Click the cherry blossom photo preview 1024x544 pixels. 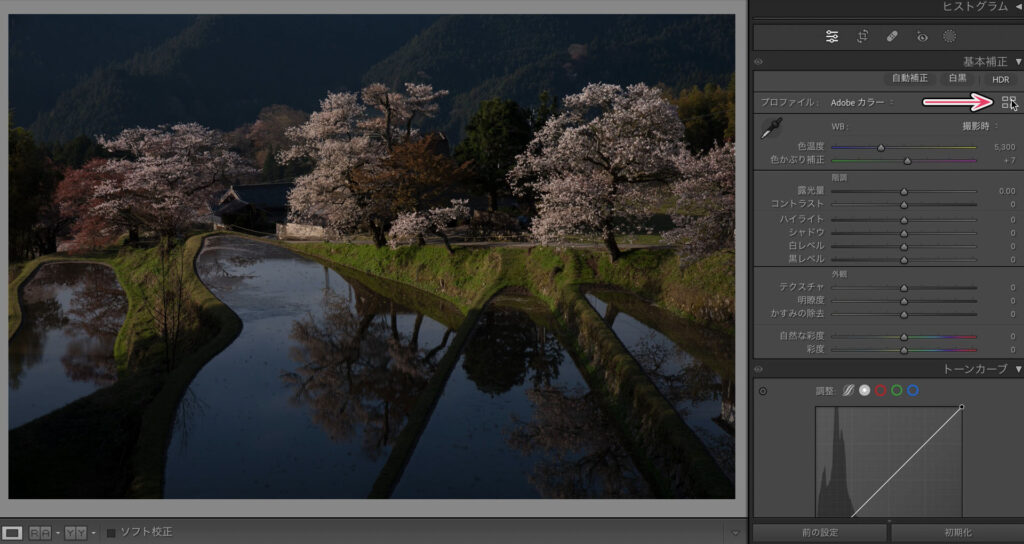(x=371, y=256)
